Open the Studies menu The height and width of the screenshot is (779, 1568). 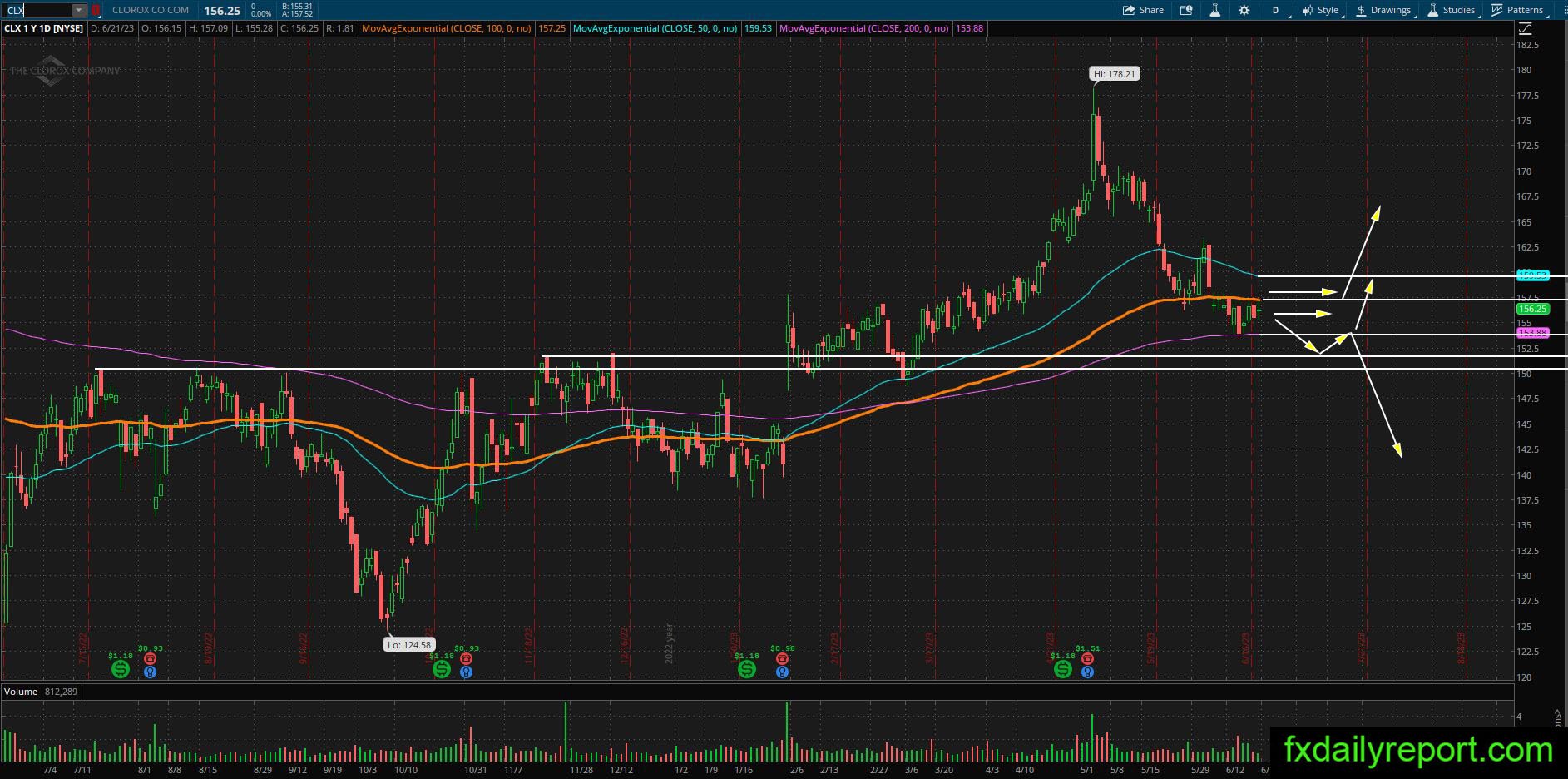[x=1452, y=10]
